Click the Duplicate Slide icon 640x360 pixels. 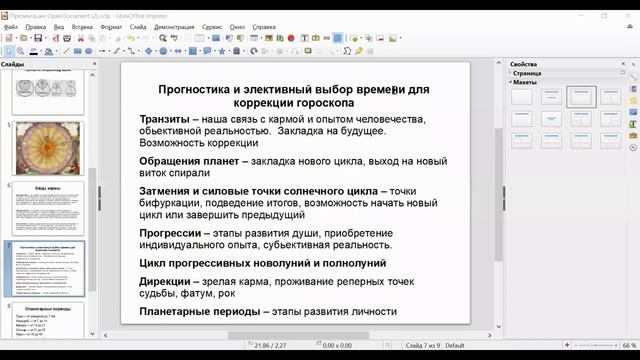click(369, 38)
